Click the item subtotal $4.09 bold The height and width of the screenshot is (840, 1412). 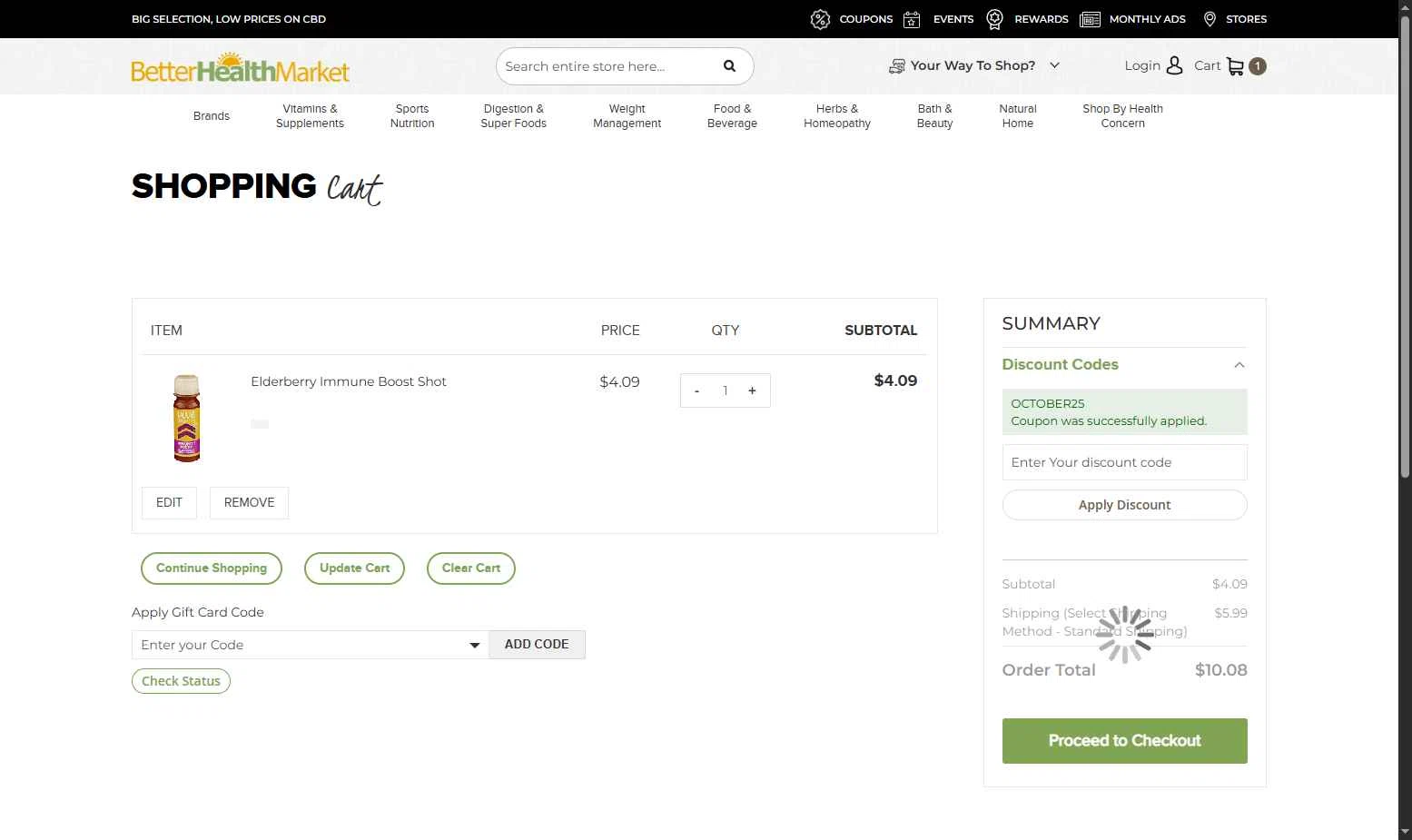point(895,380)
